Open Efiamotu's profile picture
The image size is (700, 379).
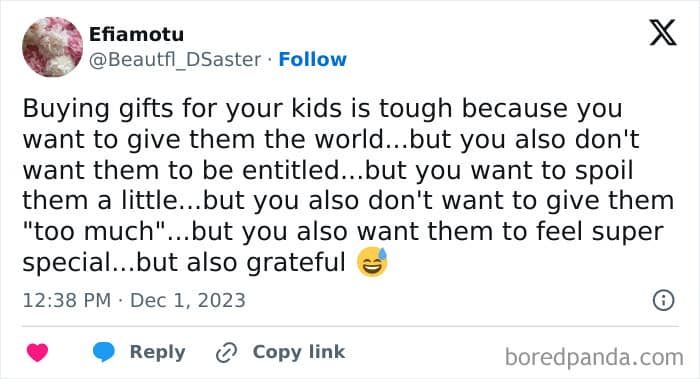53,47
